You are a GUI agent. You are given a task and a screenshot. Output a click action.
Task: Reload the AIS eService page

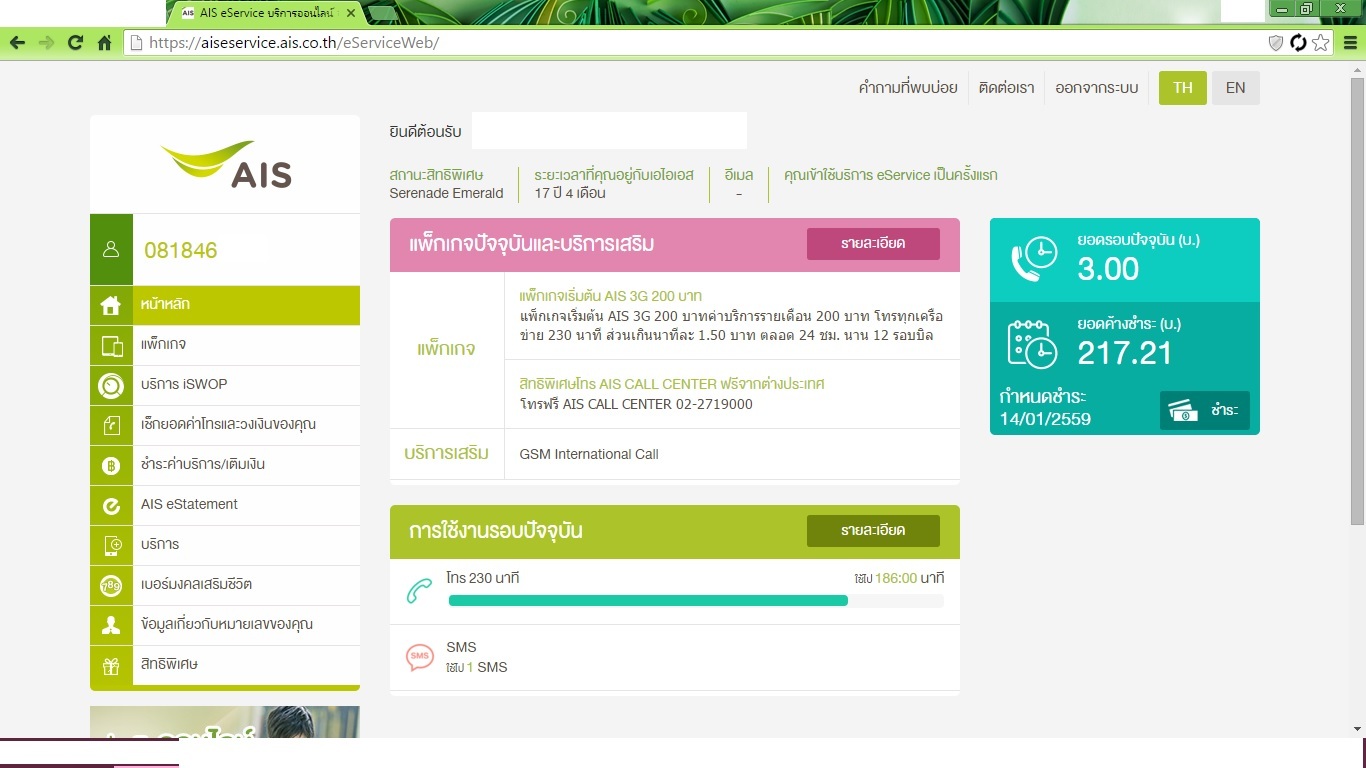tap(75, 43)
